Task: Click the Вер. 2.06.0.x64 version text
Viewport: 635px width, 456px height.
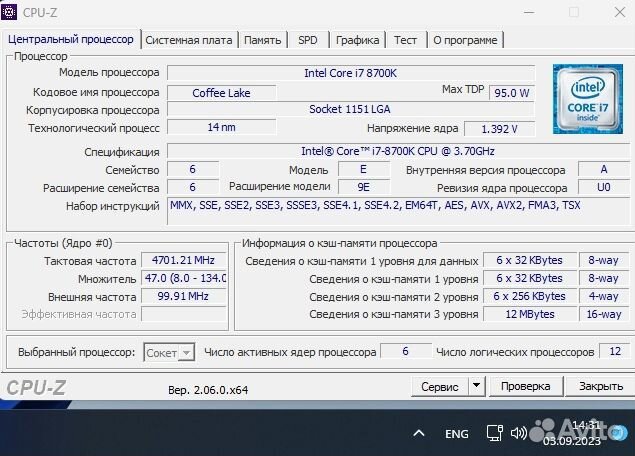Action: coord(208,390)
